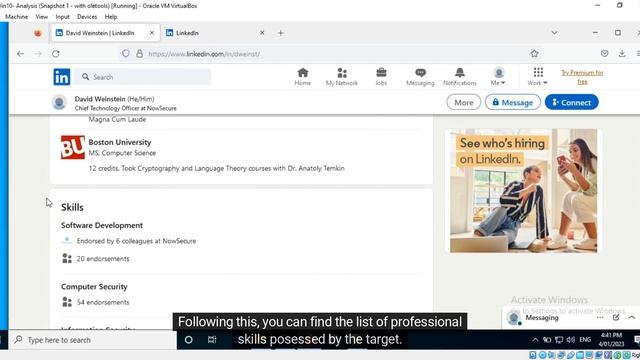
Task: Click the LinkedIn logo
Action: pos(62,77)
